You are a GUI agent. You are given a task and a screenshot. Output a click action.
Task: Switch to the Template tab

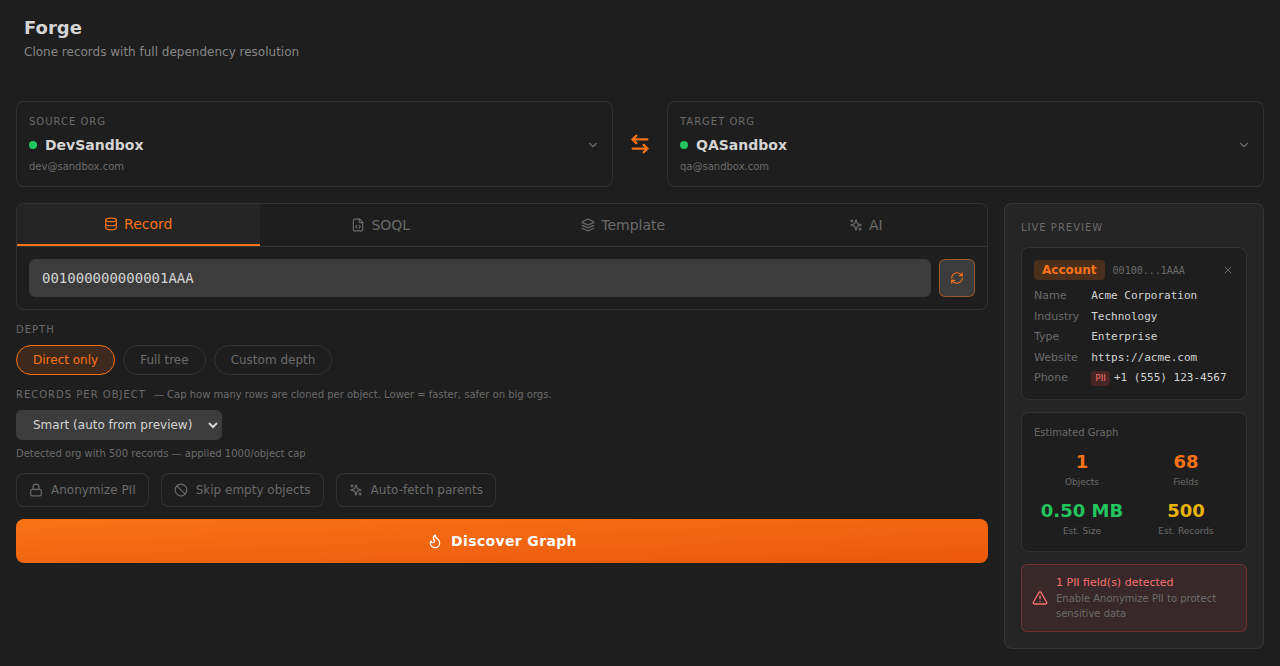[x=623, y=225]
